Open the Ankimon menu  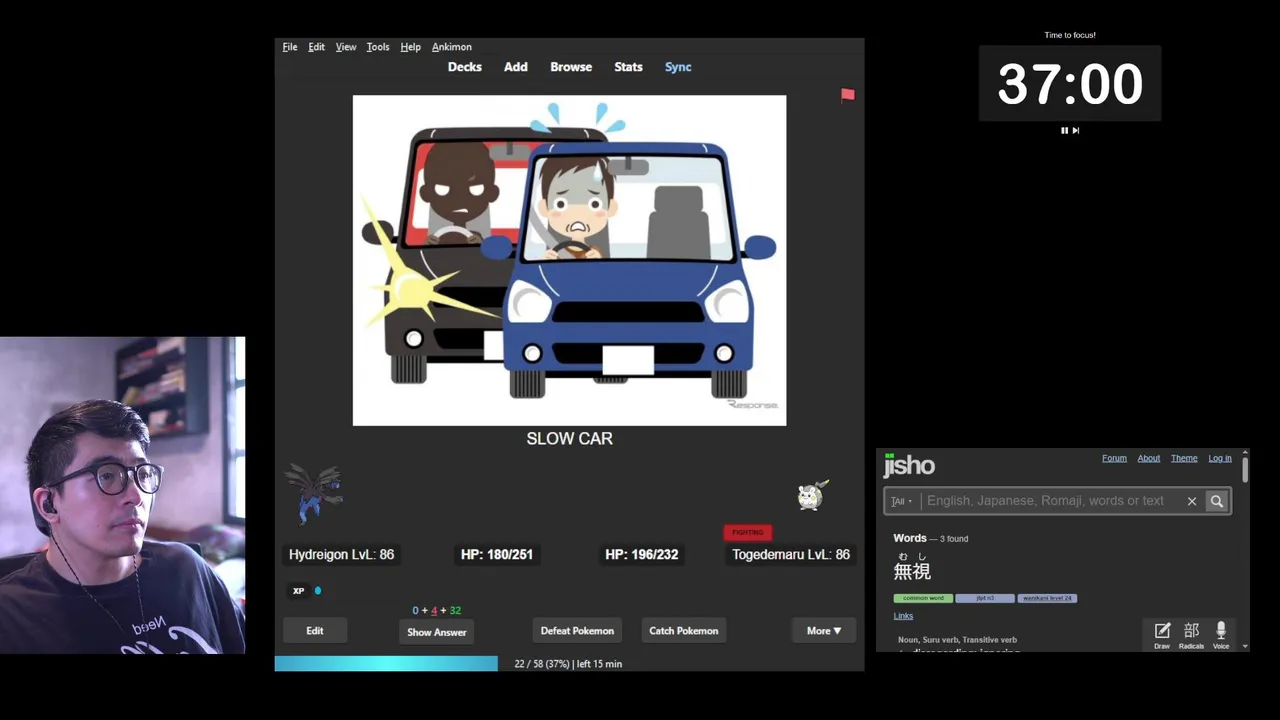coord(452,47)
